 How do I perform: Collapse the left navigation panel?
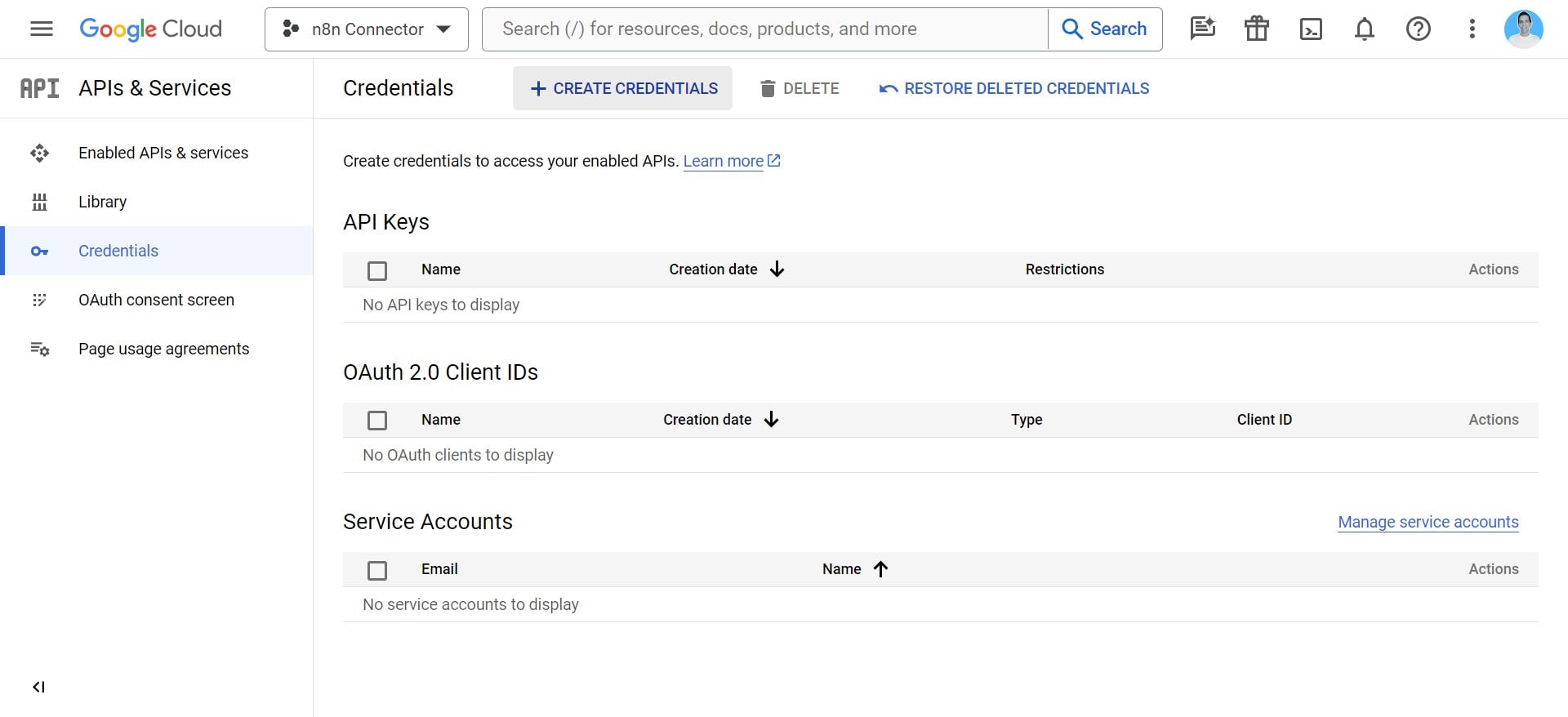tap(38, 687)
